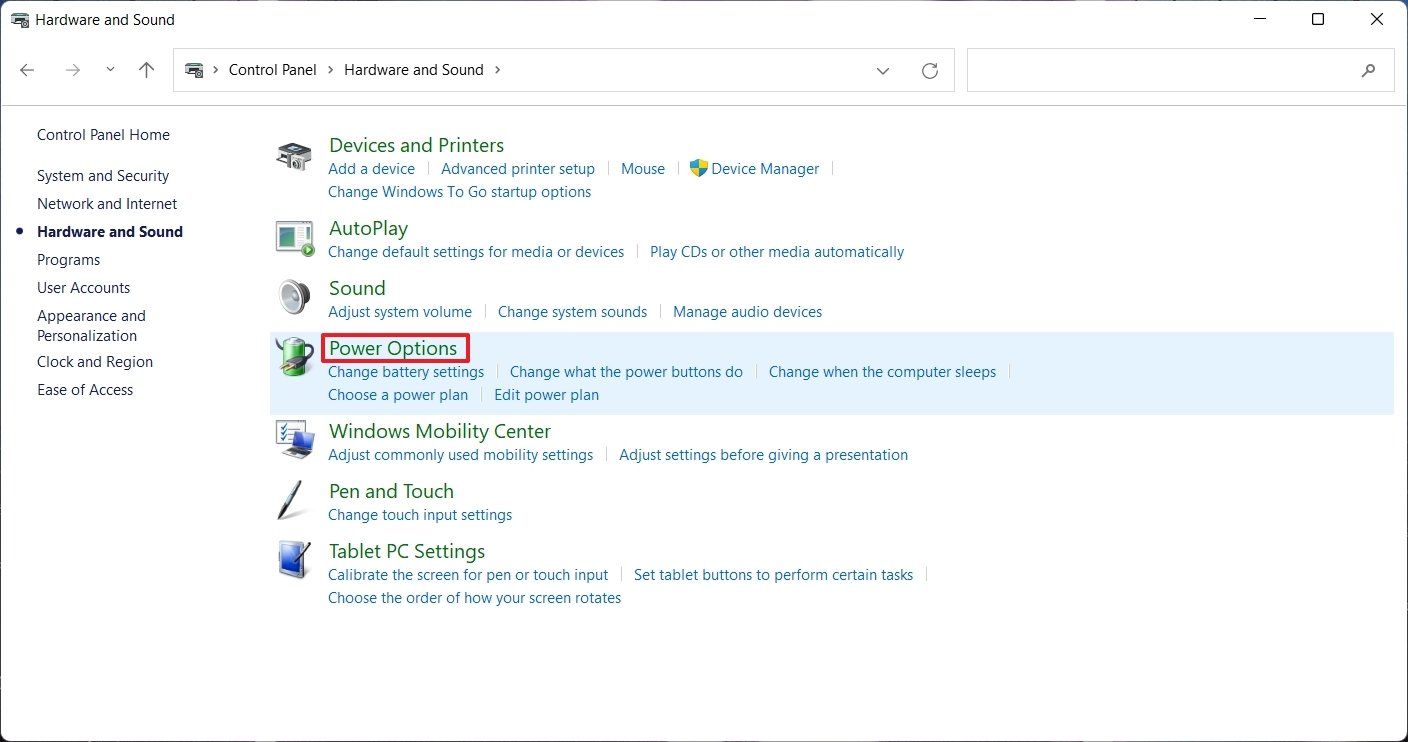
Task: Open Power Options heading
Action: 393,348
